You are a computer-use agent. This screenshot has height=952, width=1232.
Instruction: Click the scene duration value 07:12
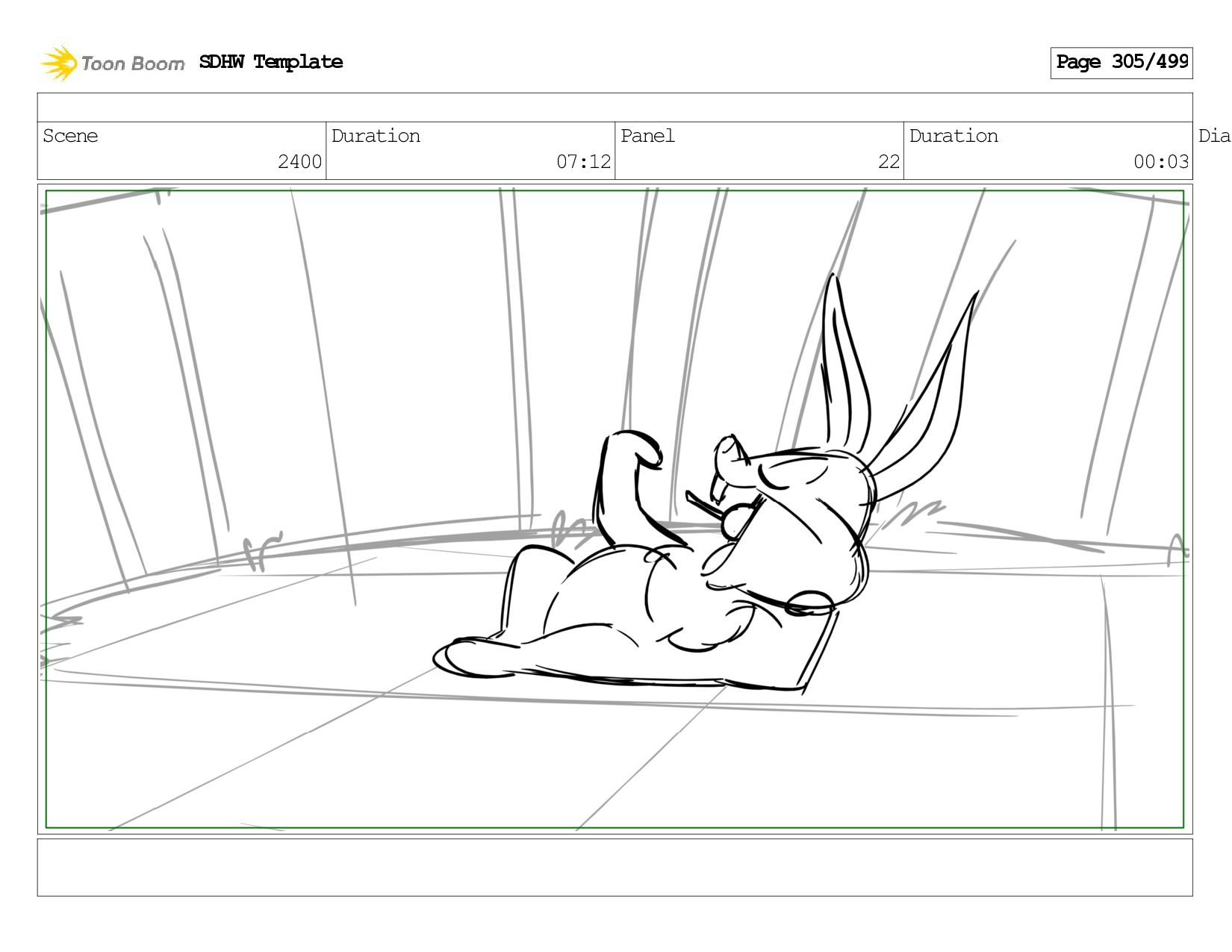click(583, 162)
